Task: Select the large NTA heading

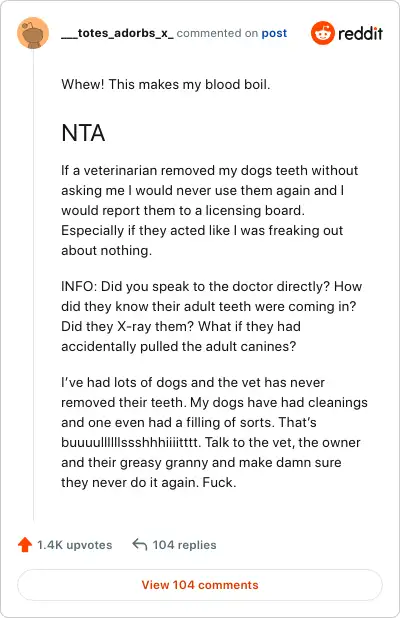Action: click(x=83, y=133)
